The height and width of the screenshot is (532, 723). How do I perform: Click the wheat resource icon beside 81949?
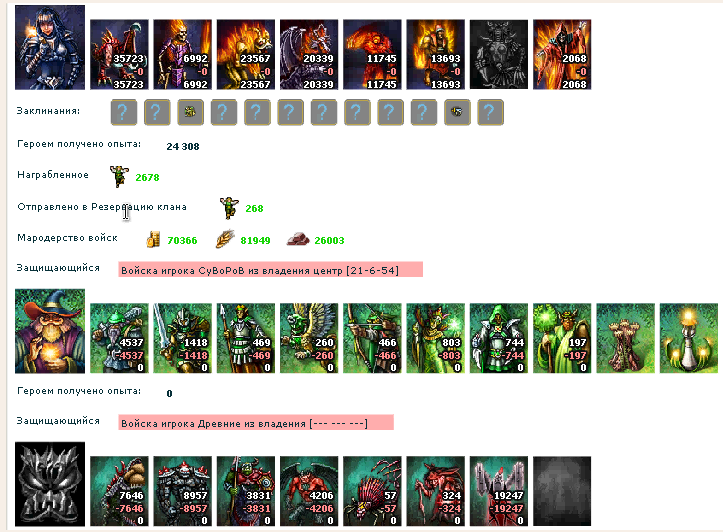pyautogui.click(x=225, y=239)
